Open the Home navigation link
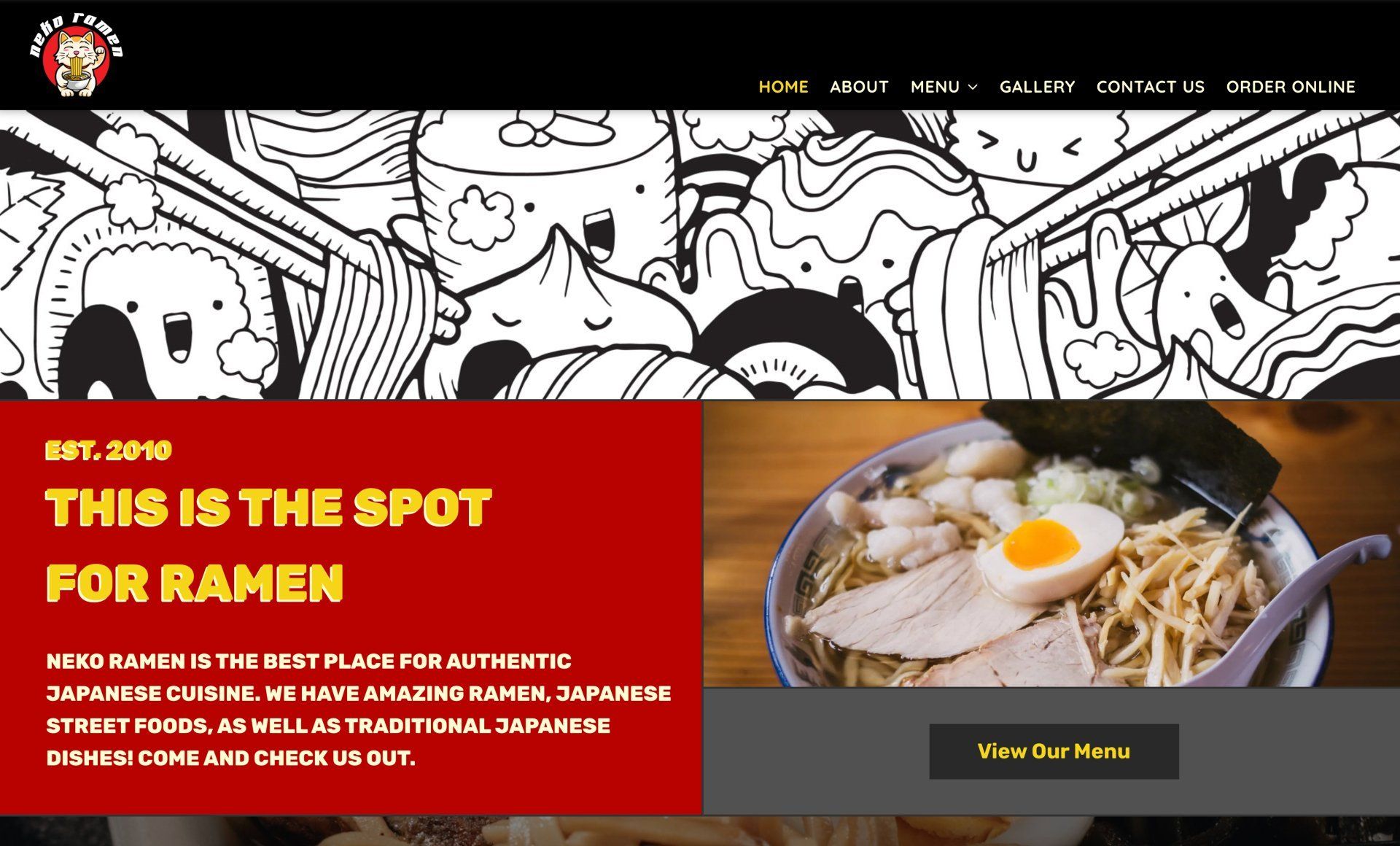1400x846 pixels. [783, 87]
